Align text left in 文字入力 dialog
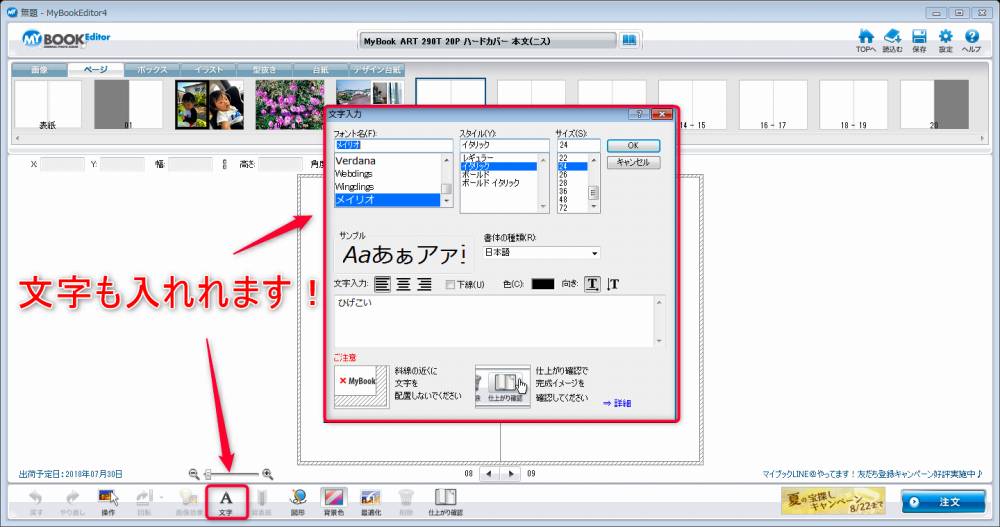 pyautogui.click(x=382, y=284)
